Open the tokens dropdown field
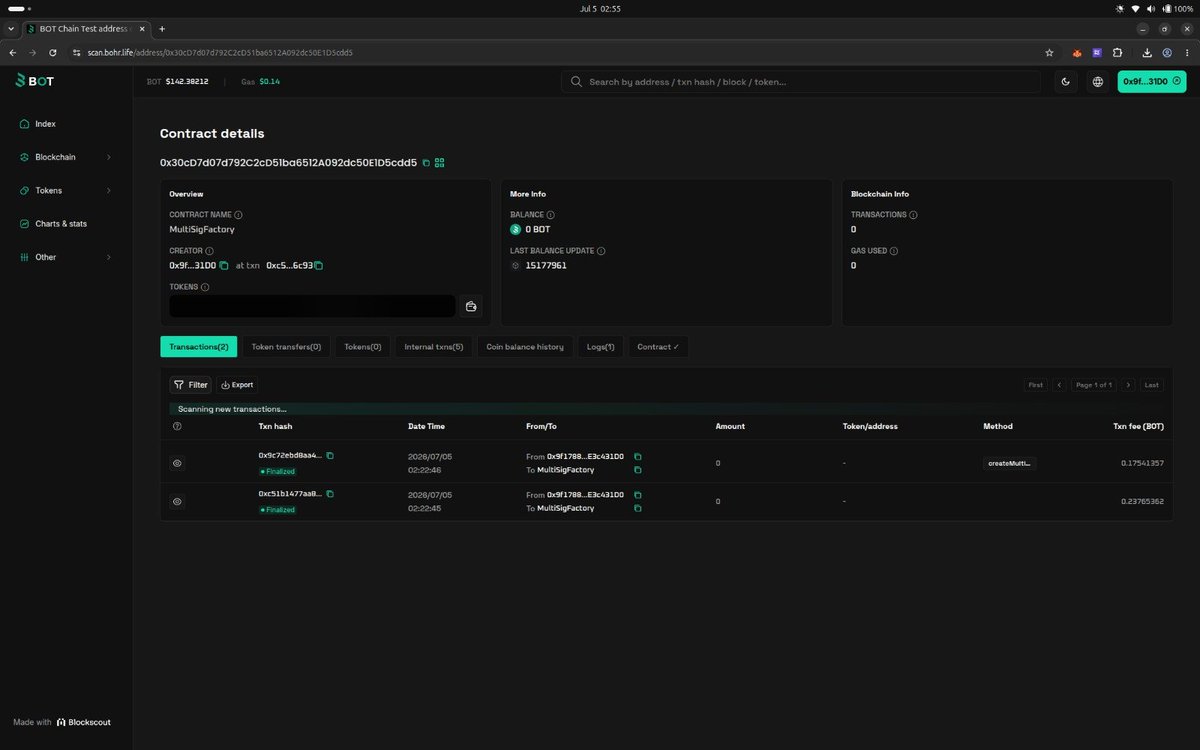The height and width of the screenshot is (750, 1200). click(x=312, y=306)
